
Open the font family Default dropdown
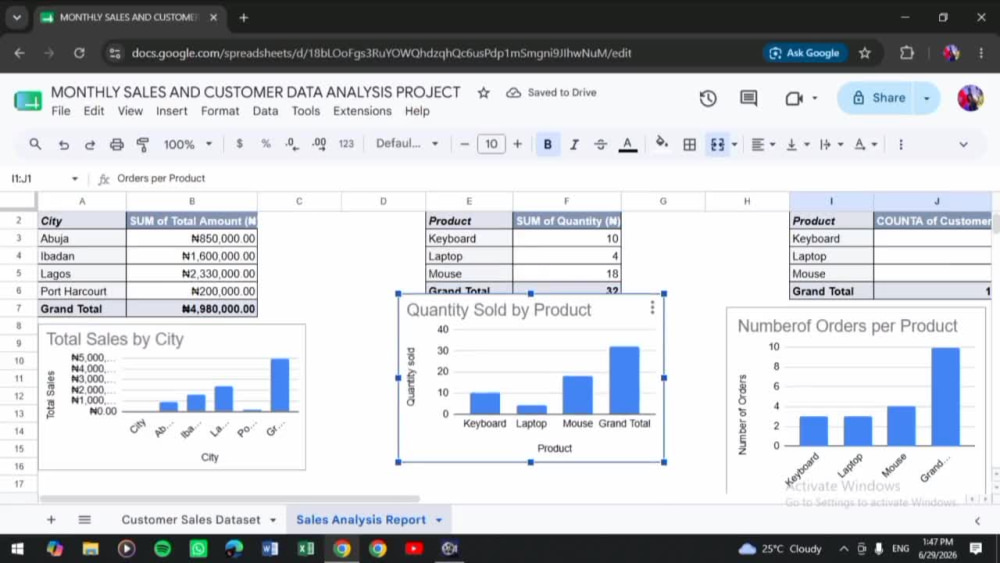point(407,143)
